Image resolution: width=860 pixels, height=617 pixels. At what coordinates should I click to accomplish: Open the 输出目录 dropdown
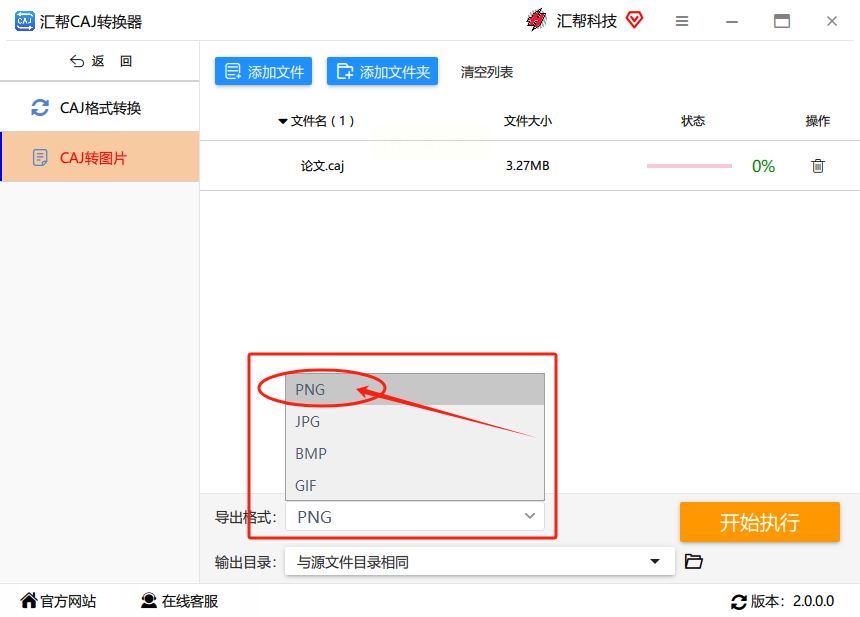coord(479,562)
